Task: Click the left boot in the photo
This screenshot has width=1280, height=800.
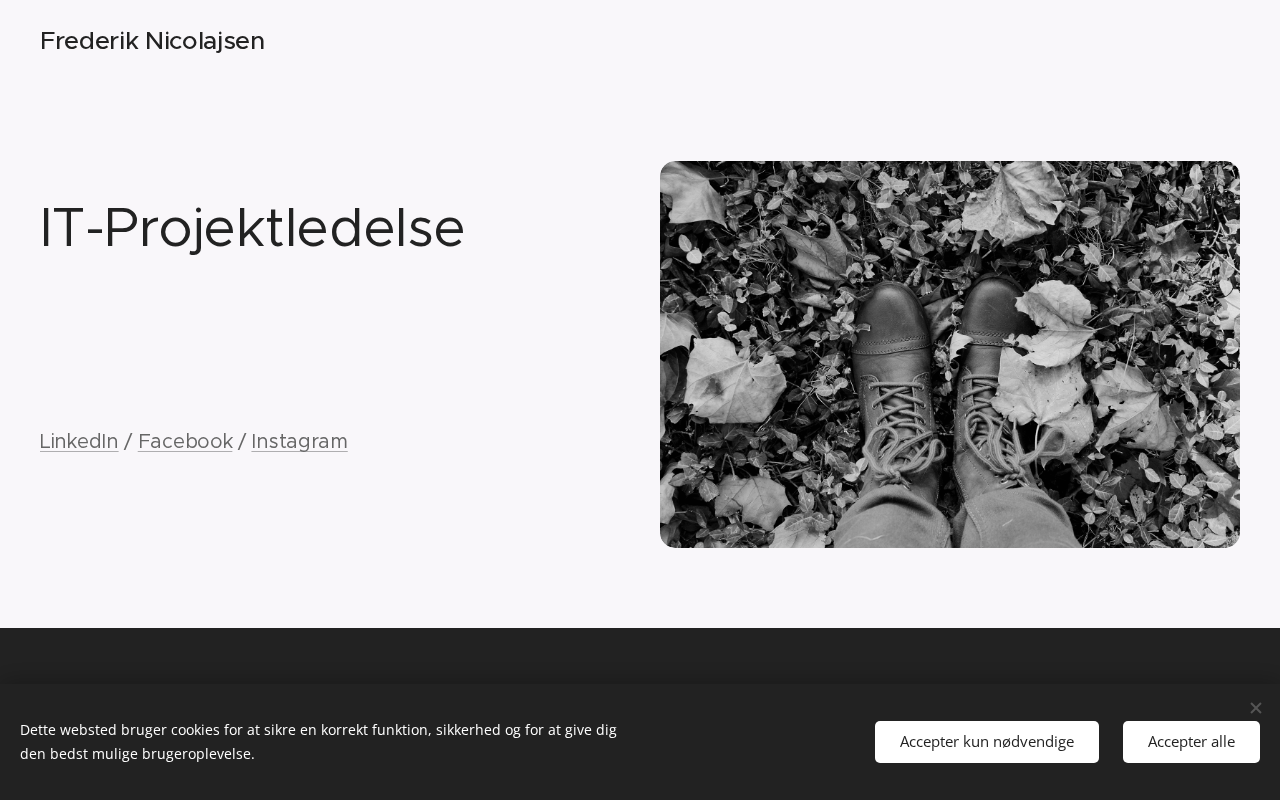Action: click(x=895, y=400)
